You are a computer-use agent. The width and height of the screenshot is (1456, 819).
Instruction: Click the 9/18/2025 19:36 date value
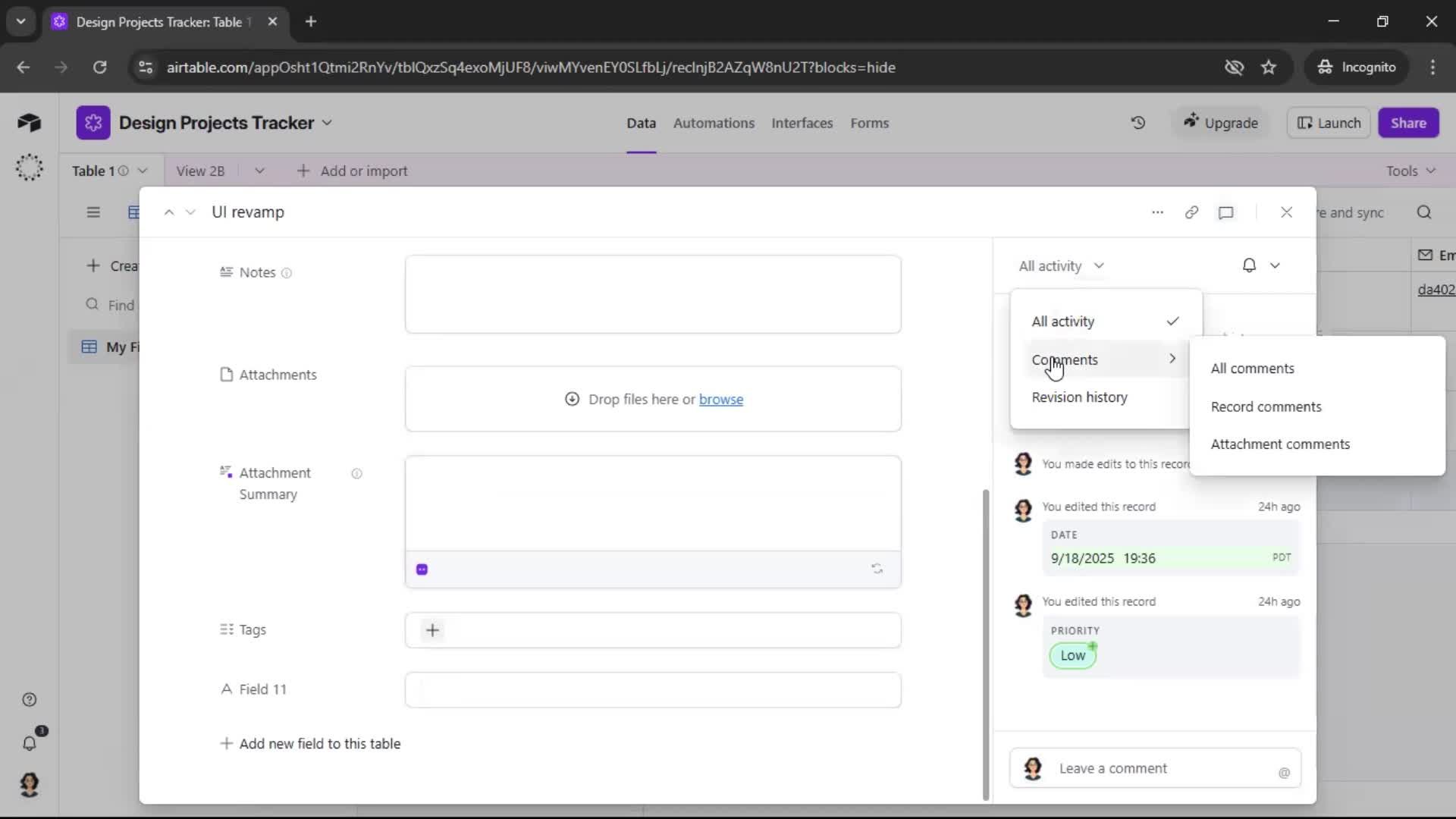(x=1103, y=559)
